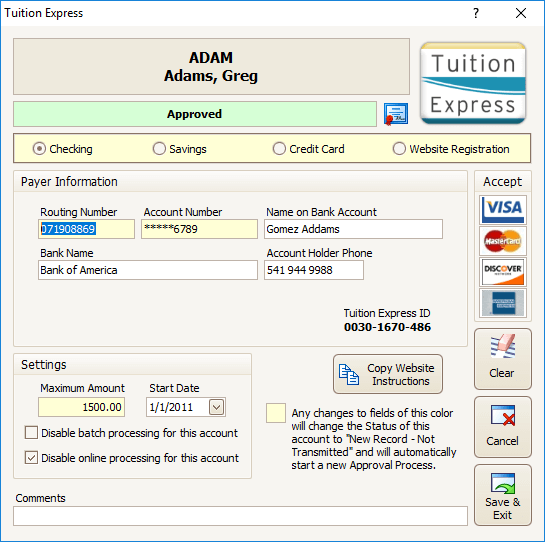Click the Comments text field
The width and height of the screenshot is (545, 542).
point(240,516)
